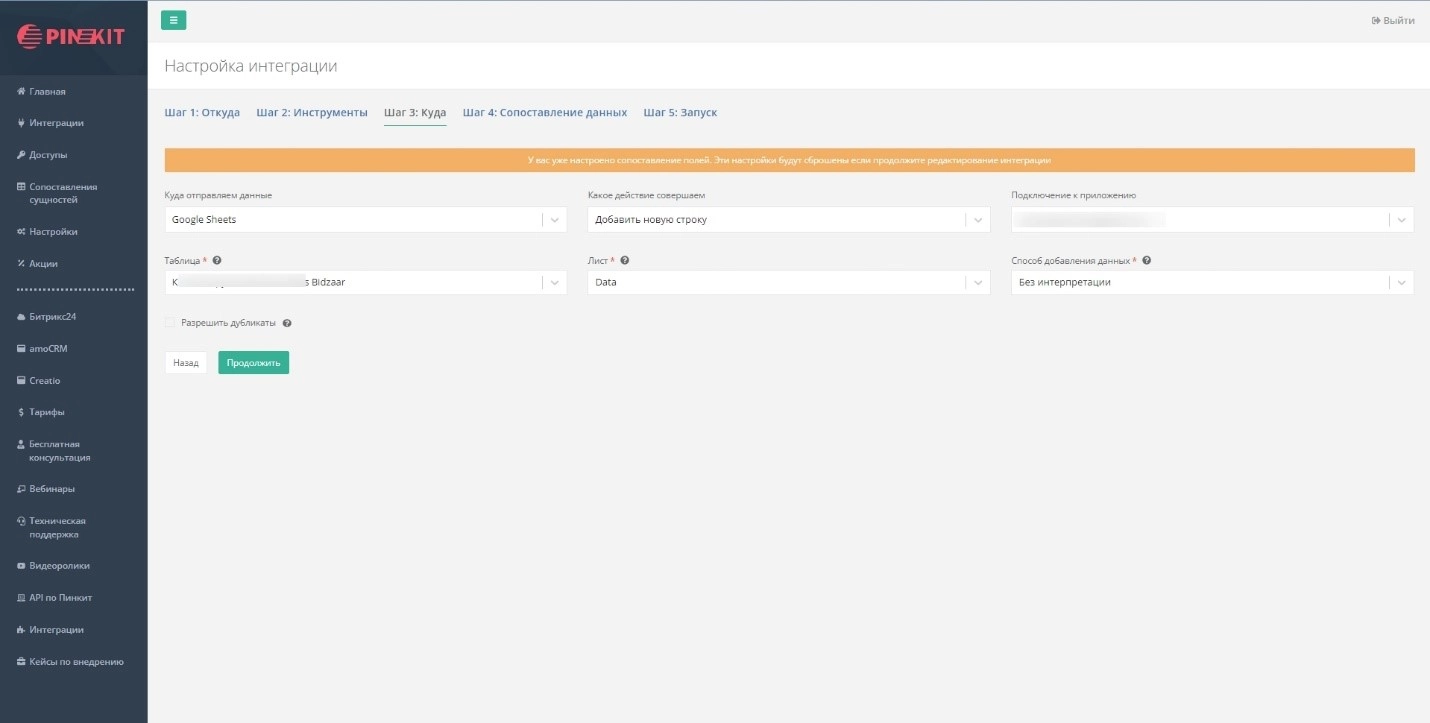The width and height of the screenshot is (1430, 723).
Task: Click the Назад button
Action: coord(186,363)
